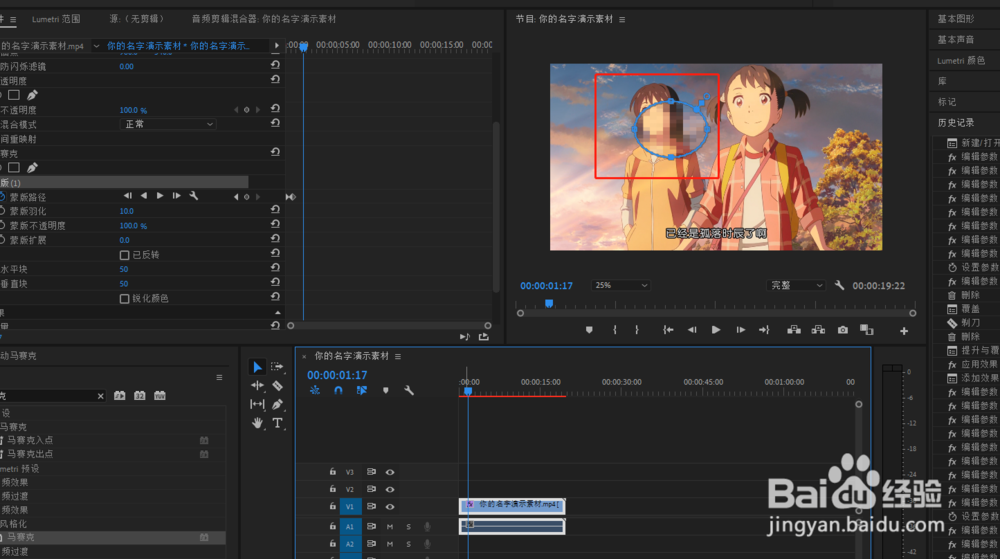1000x559 pixels.
Task: Solo the A2 audio track
Action: 409,544
